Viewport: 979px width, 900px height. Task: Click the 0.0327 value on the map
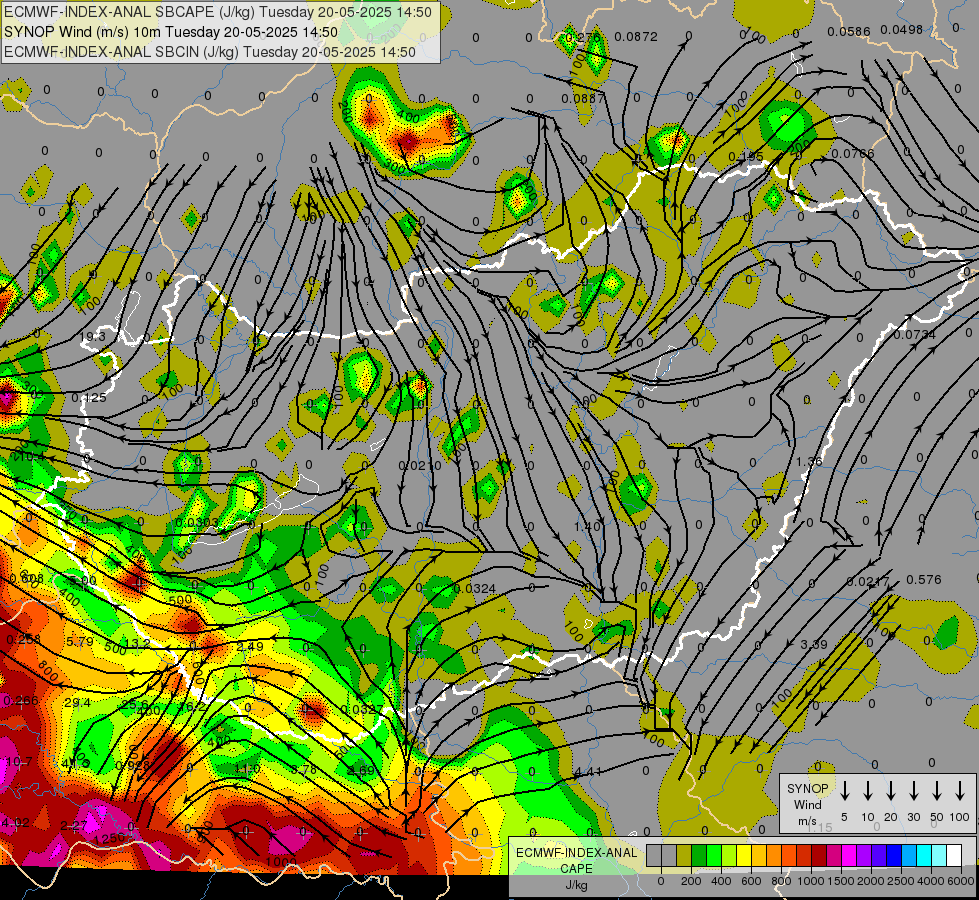pyautogui.click(x=362, y=709)
